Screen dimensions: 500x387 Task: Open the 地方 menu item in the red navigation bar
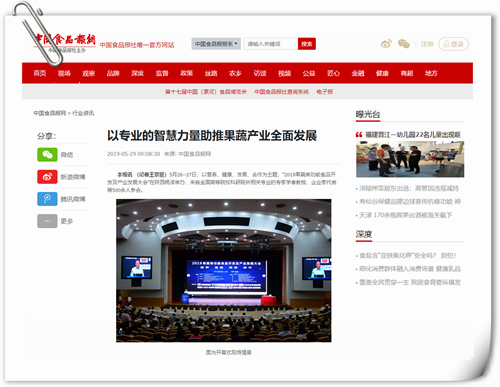pos(431,73)
